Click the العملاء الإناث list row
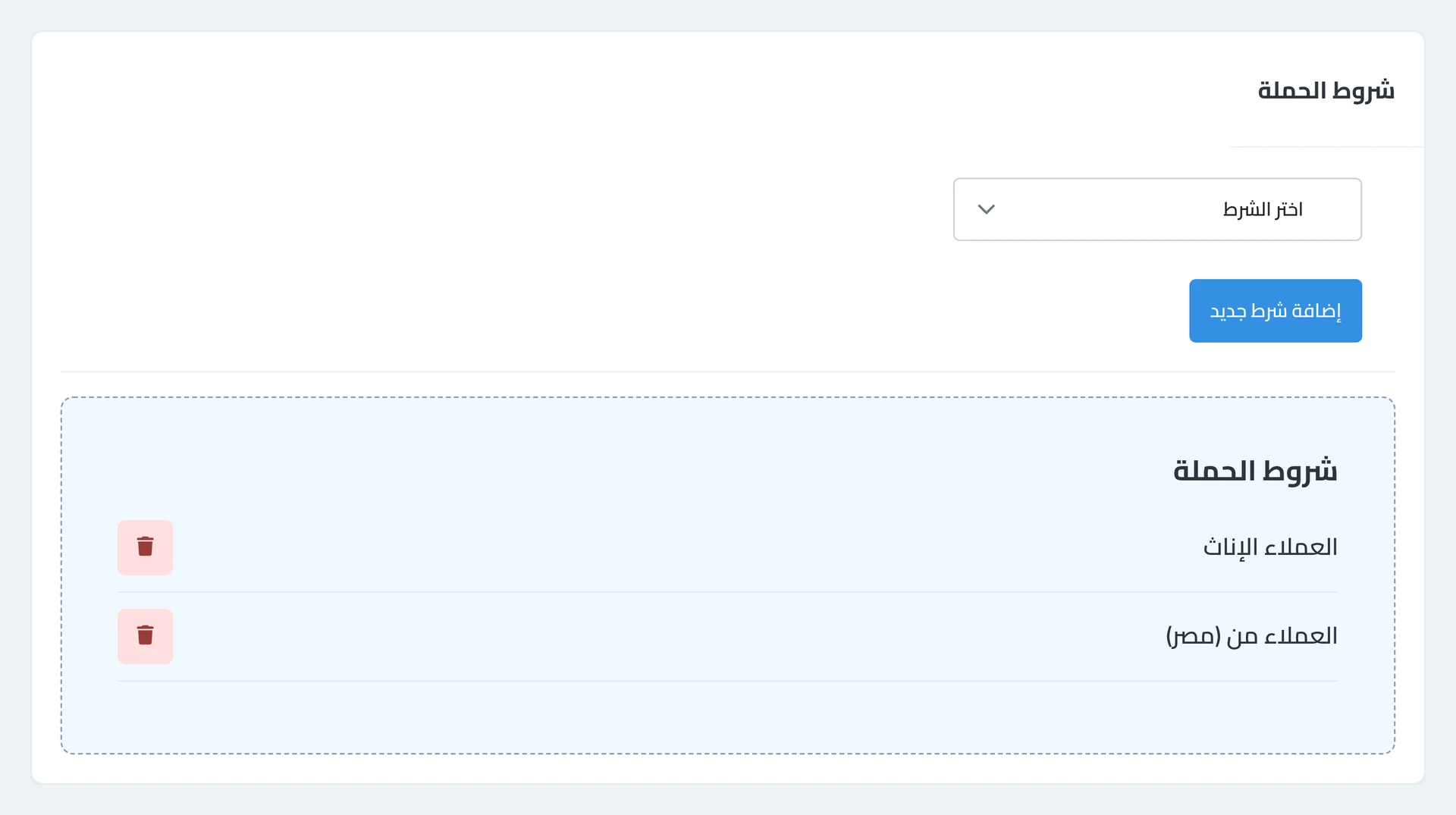The image size is (1456, 815). [x=728, y=547]
